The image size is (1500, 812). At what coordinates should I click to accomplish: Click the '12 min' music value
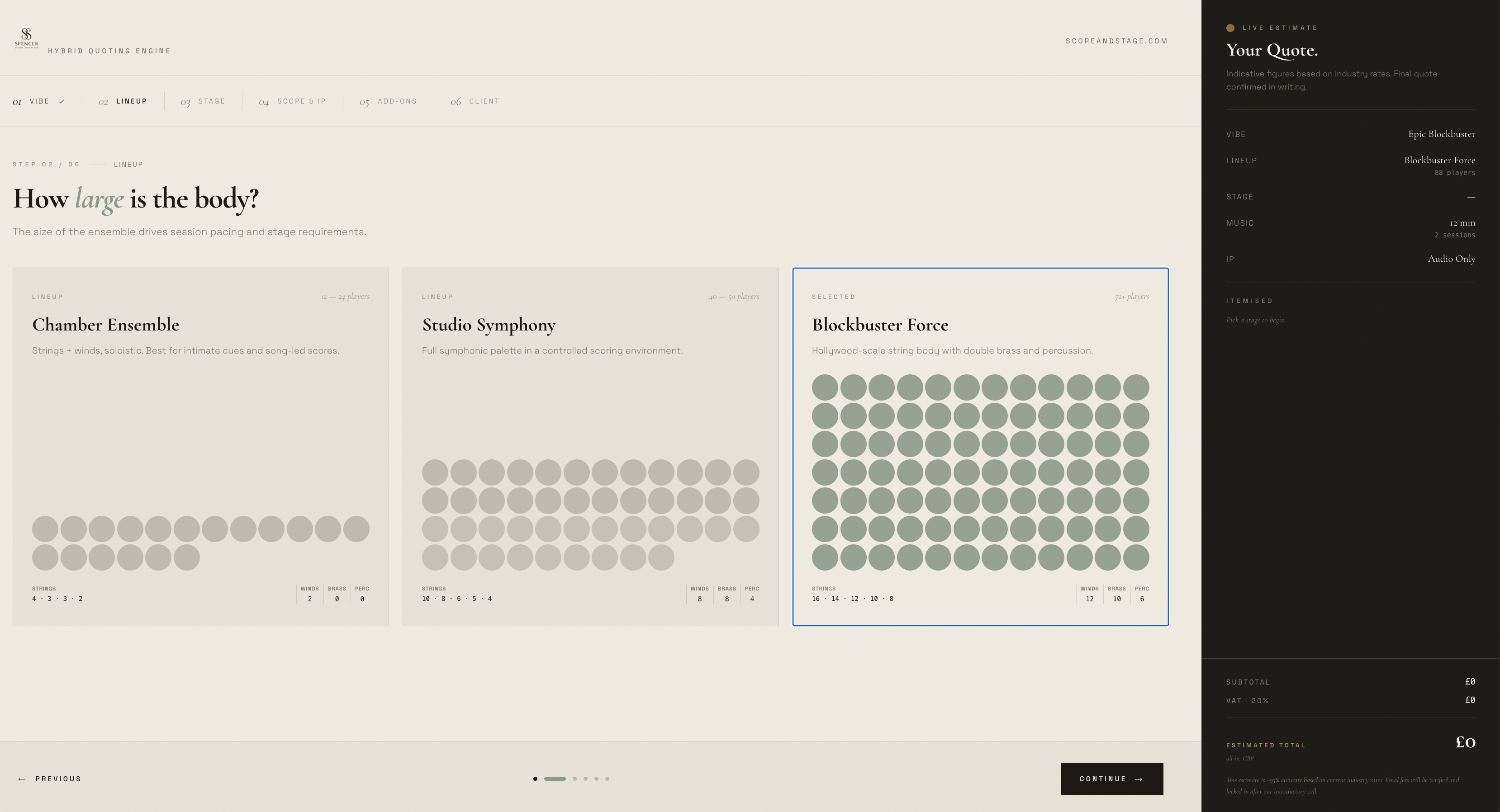tap(1463, 223)
